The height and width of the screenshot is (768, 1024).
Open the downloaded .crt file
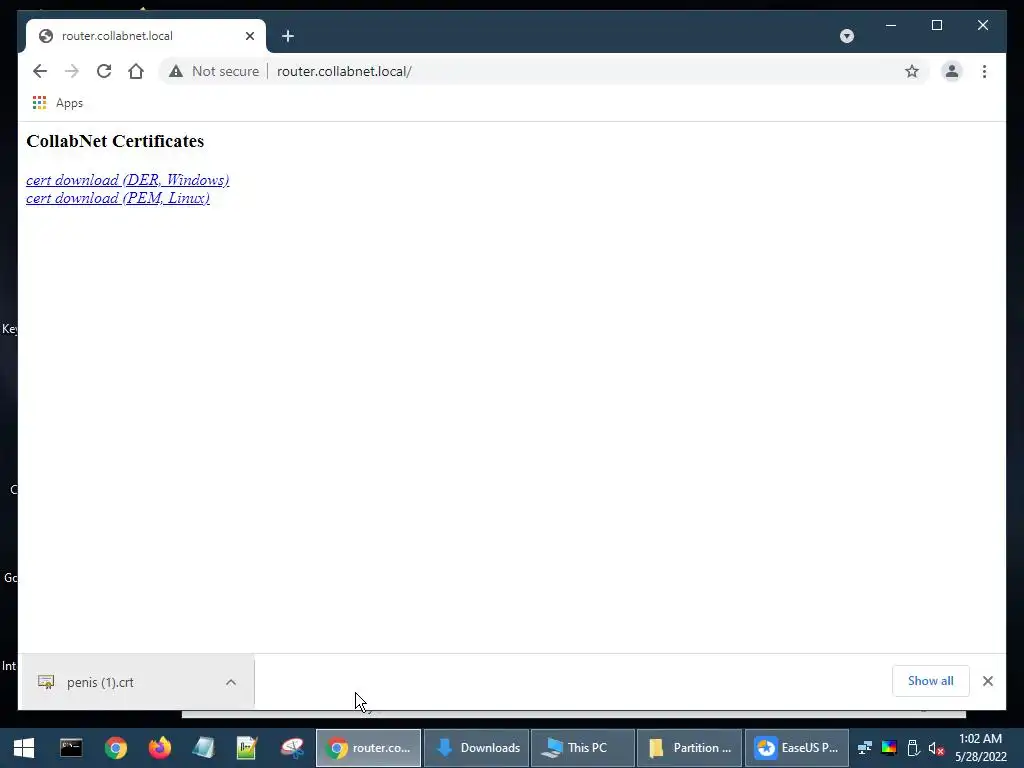point(100,682)
